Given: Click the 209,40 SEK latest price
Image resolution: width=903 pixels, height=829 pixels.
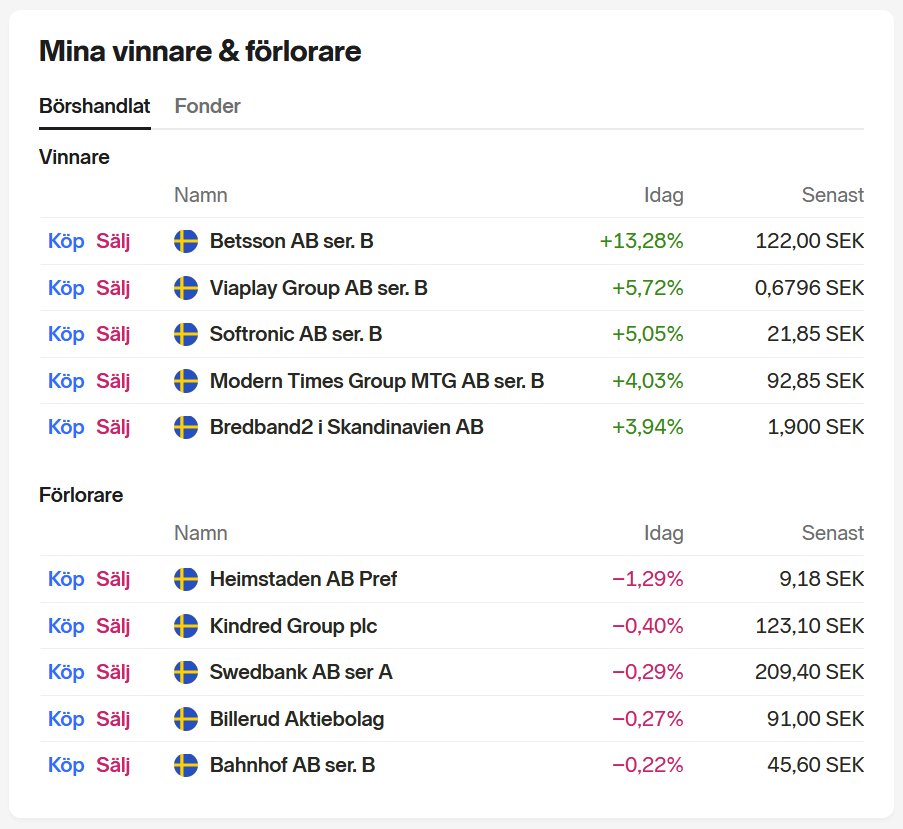Looking at the screenshot, I should tap(810, 672).
